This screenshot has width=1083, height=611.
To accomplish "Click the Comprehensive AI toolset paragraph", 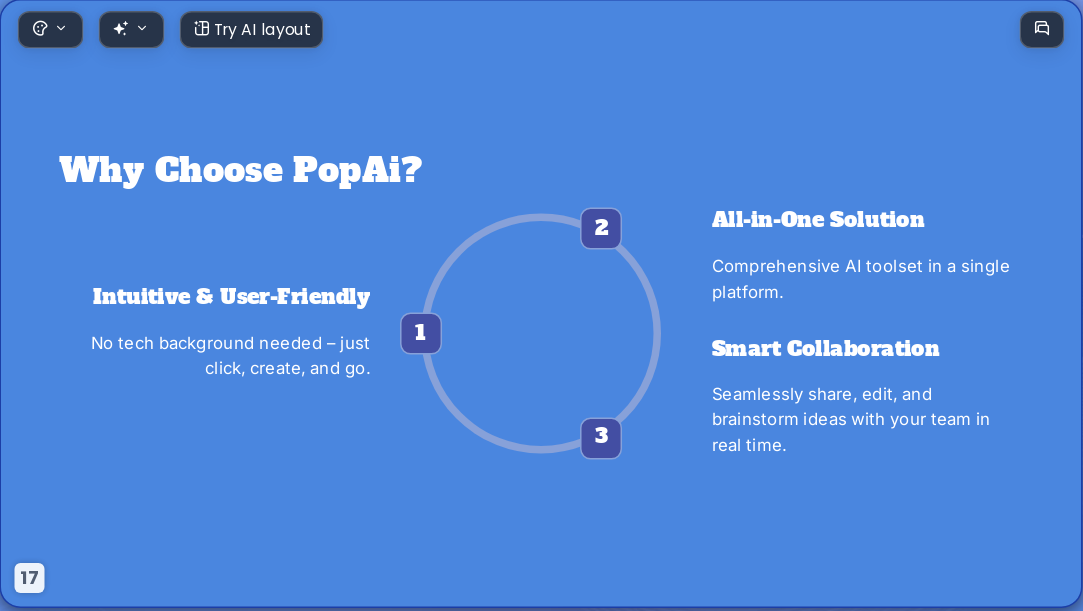I will coord(861,279).
